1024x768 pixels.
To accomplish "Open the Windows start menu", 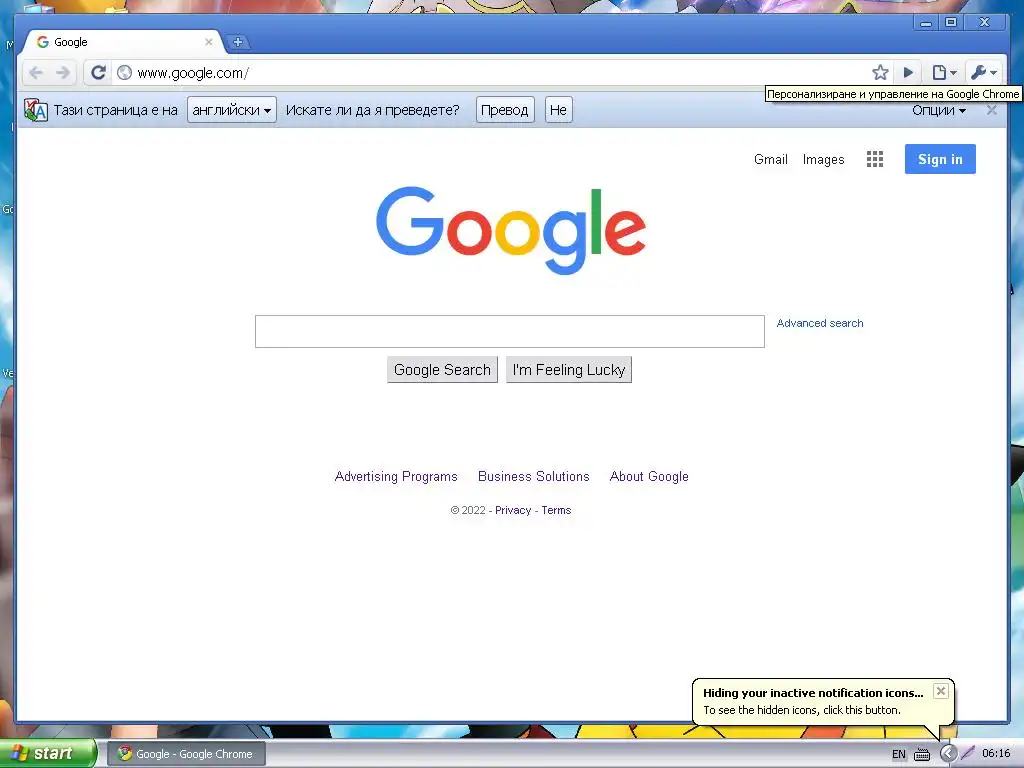I will coord(48,754).
